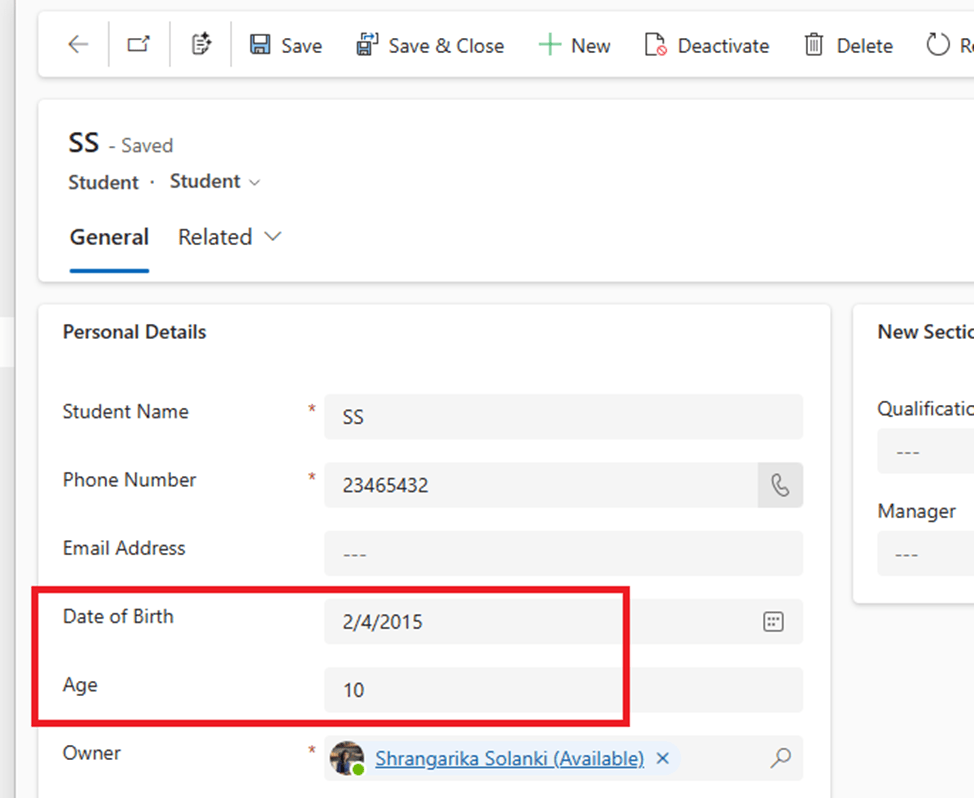Click Save & Close in toolbar
Screen dimensions: 974x798
point(430,45)
